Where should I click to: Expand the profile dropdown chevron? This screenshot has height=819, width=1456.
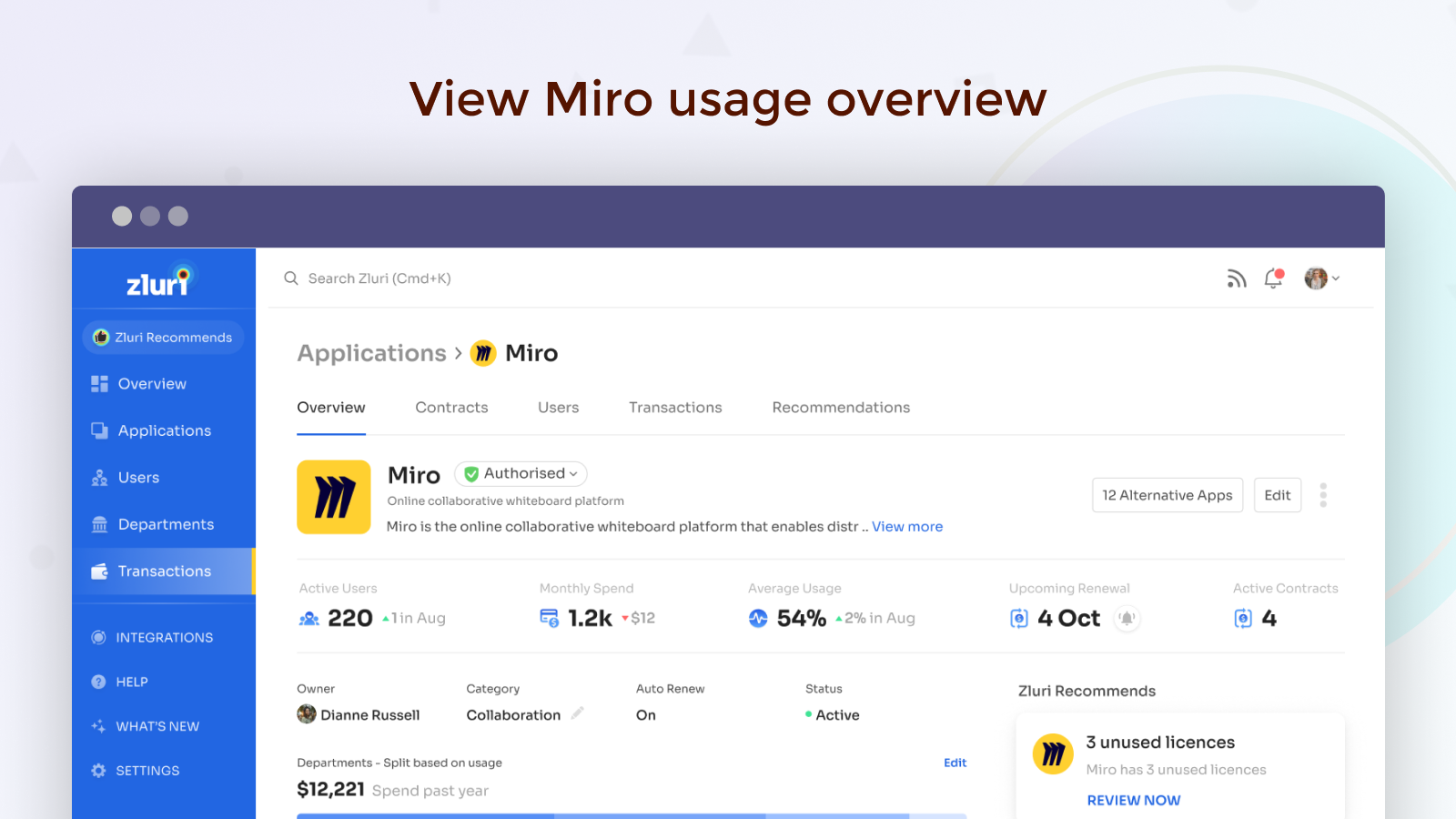[1336, 278]
